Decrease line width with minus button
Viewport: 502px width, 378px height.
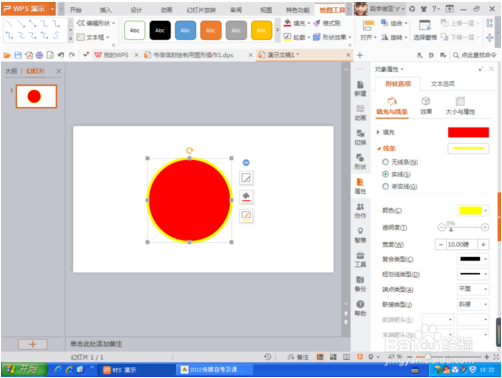pyautogui.click(x=441, y=244)
